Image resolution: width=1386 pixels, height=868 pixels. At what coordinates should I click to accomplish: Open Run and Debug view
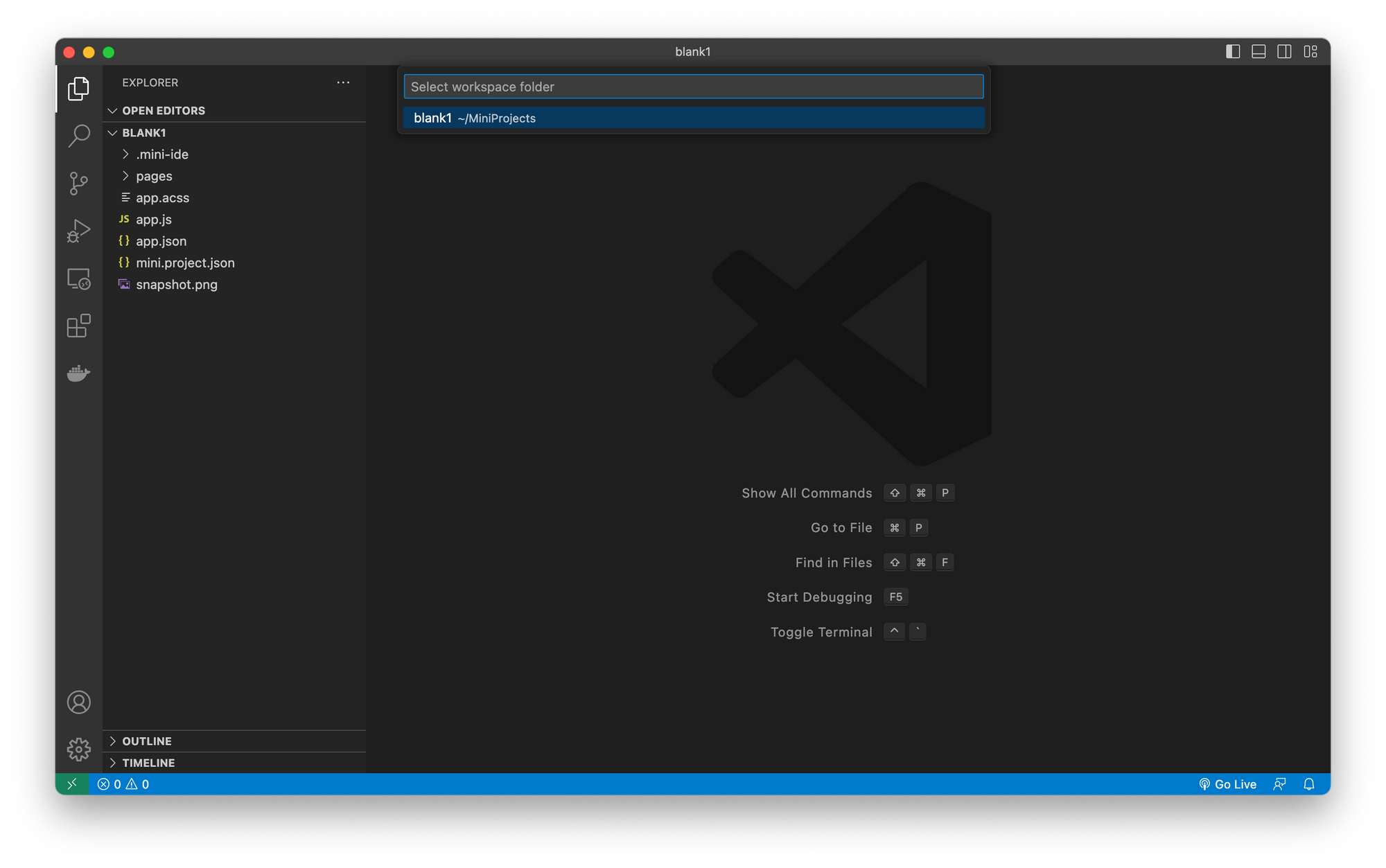tap(79, 231)
